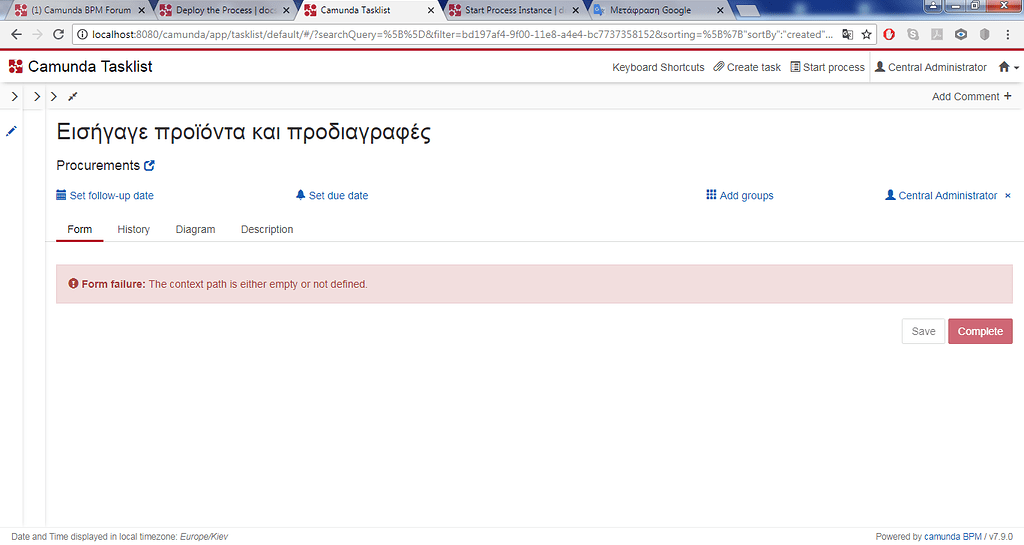Expand the first collapsed left panel chevron
Image resolution: width=1024 pixels, height=545 pixels.
14,97
